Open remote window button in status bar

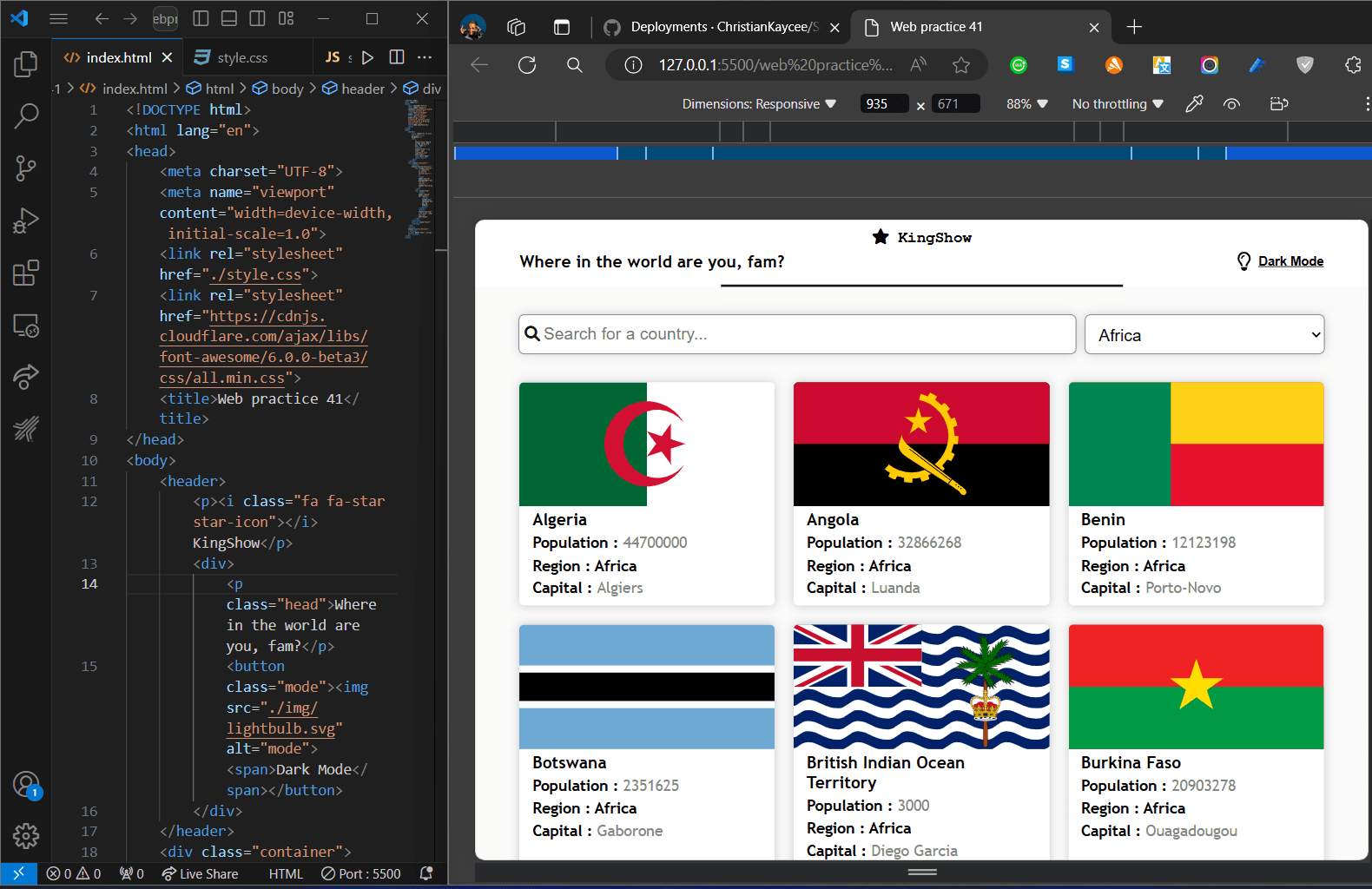[x=18, y=874]
